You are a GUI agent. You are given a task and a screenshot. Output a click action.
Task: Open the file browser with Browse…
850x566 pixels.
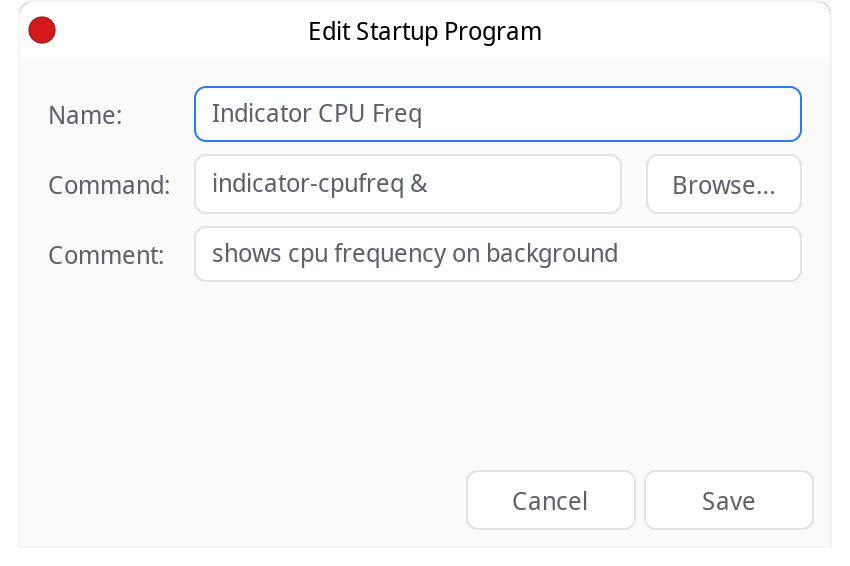click(724, 184)
